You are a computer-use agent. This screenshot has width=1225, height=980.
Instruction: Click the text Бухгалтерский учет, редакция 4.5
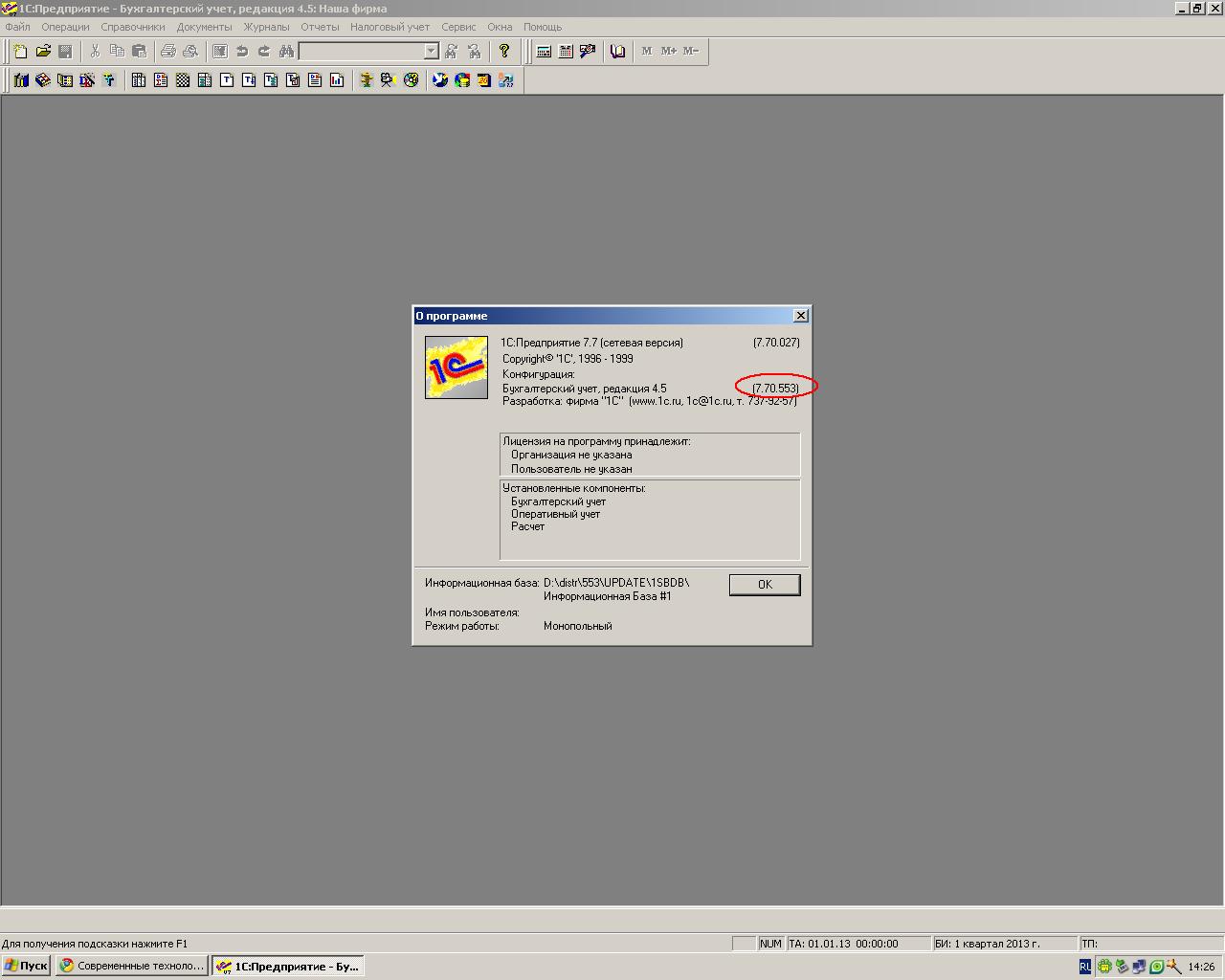coord(585,389)
